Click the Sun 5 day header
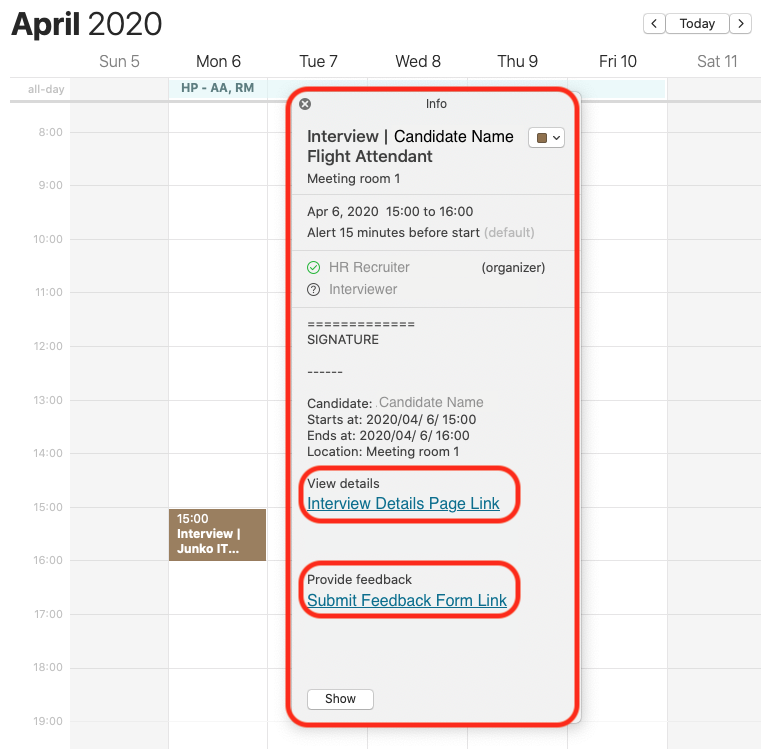761x749 pixels. point(119,61)
